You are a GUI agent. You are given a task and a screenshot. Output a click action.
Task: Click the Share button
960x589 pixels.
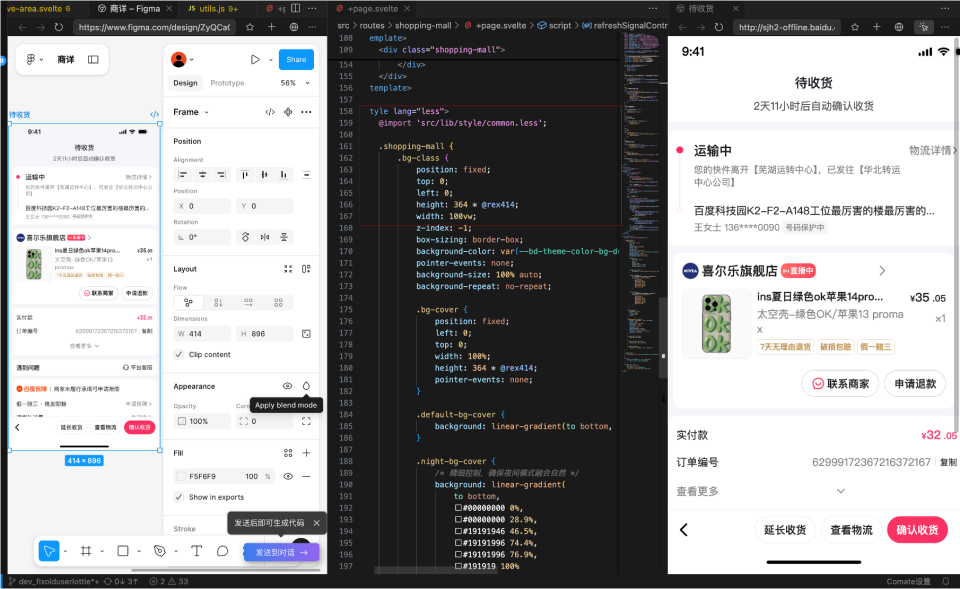[295, 59]
